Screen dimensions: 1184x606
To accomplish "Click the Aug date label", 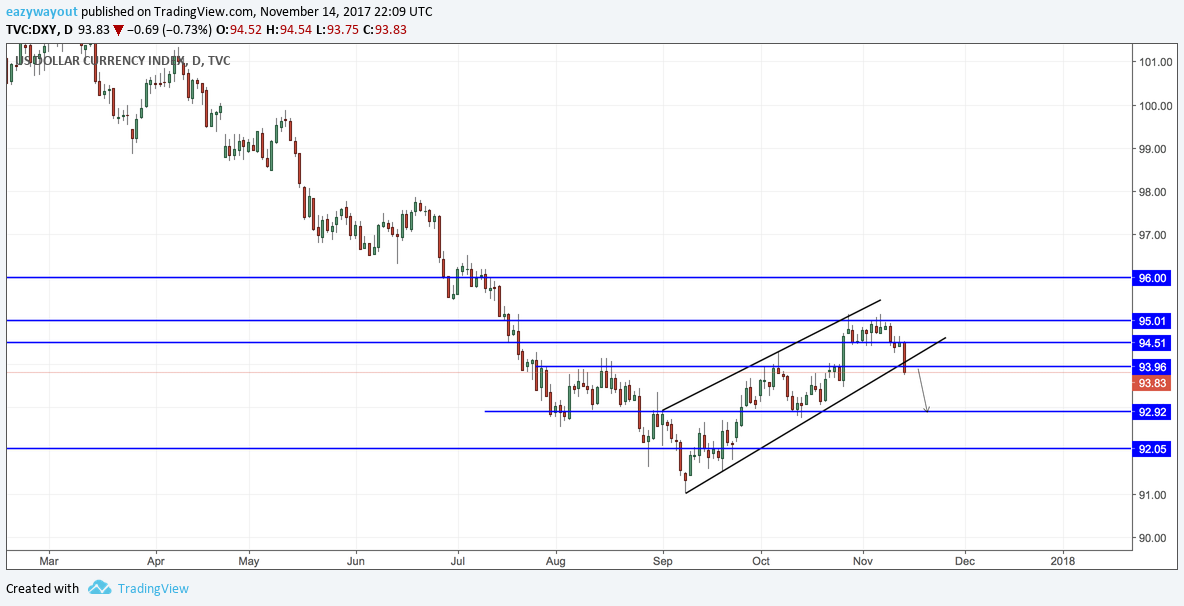I will 555,561.
